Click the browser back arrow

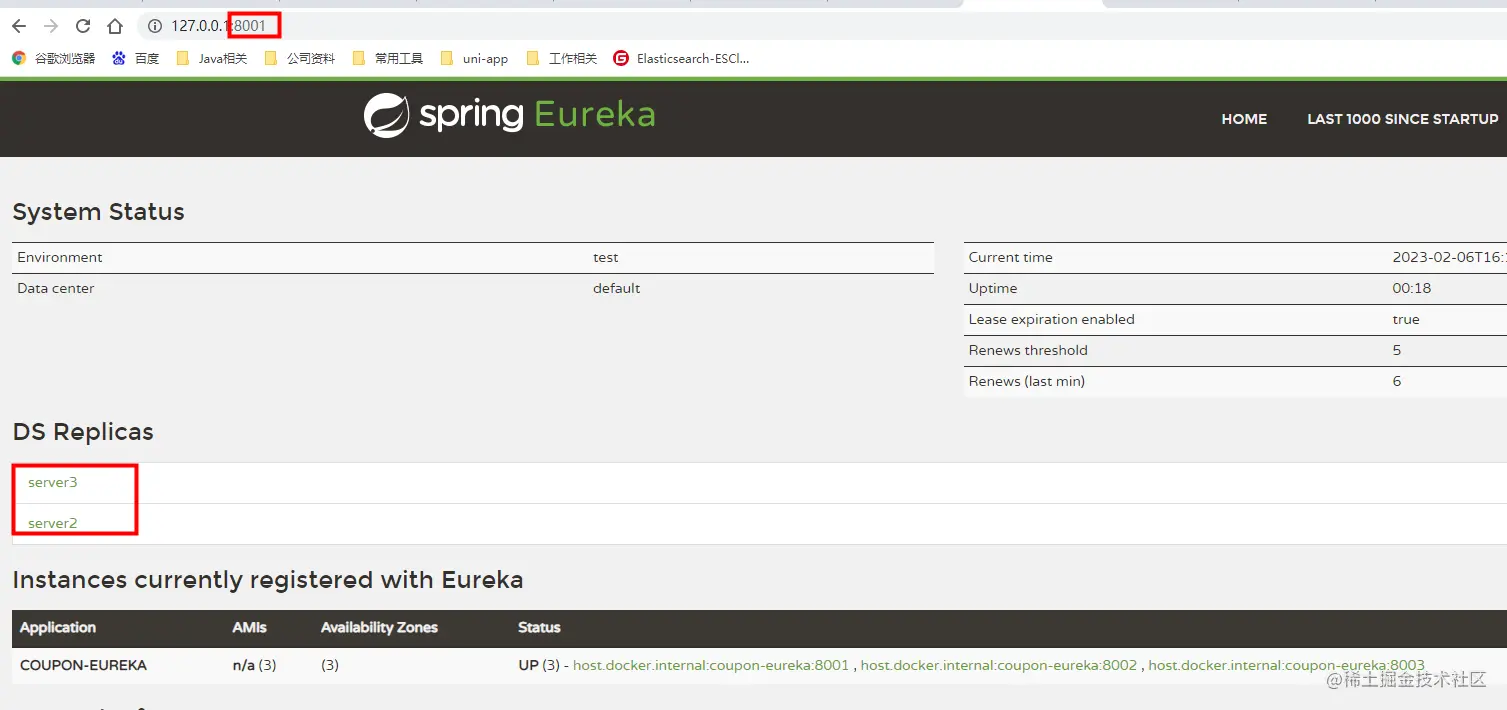(x=19, y=26)
